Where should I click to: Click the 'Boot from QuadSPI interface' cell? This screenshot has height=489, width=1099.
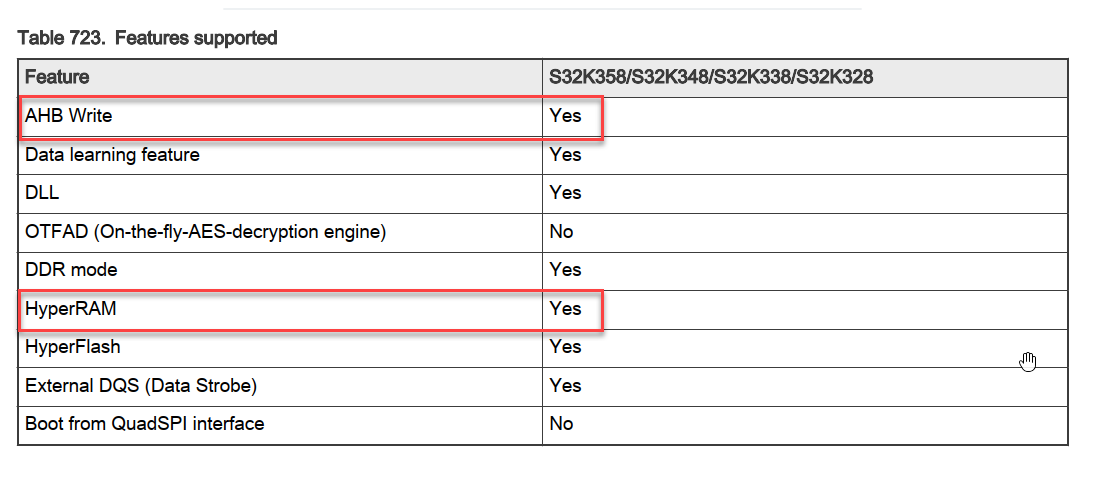pos(144,424)
